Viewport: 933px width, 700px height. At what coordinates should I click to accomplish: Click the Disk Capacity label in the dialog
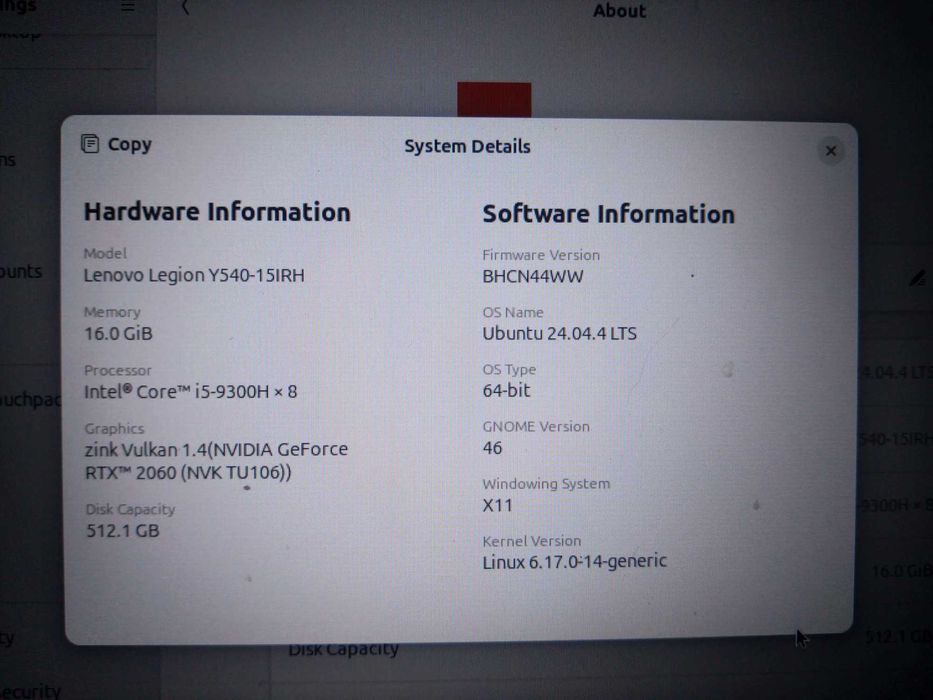coord(130,510)
